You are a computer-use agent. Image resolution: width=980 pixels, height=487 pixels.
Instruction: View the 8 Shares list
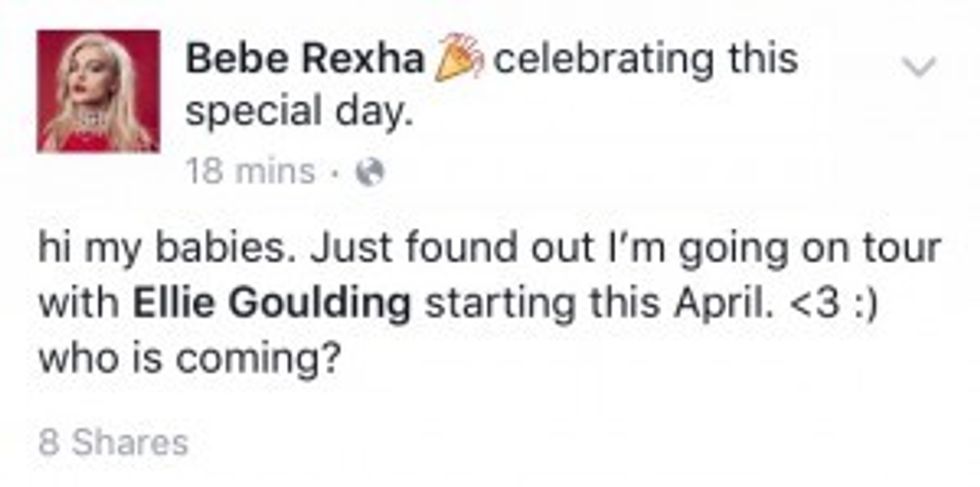(112, 442)
